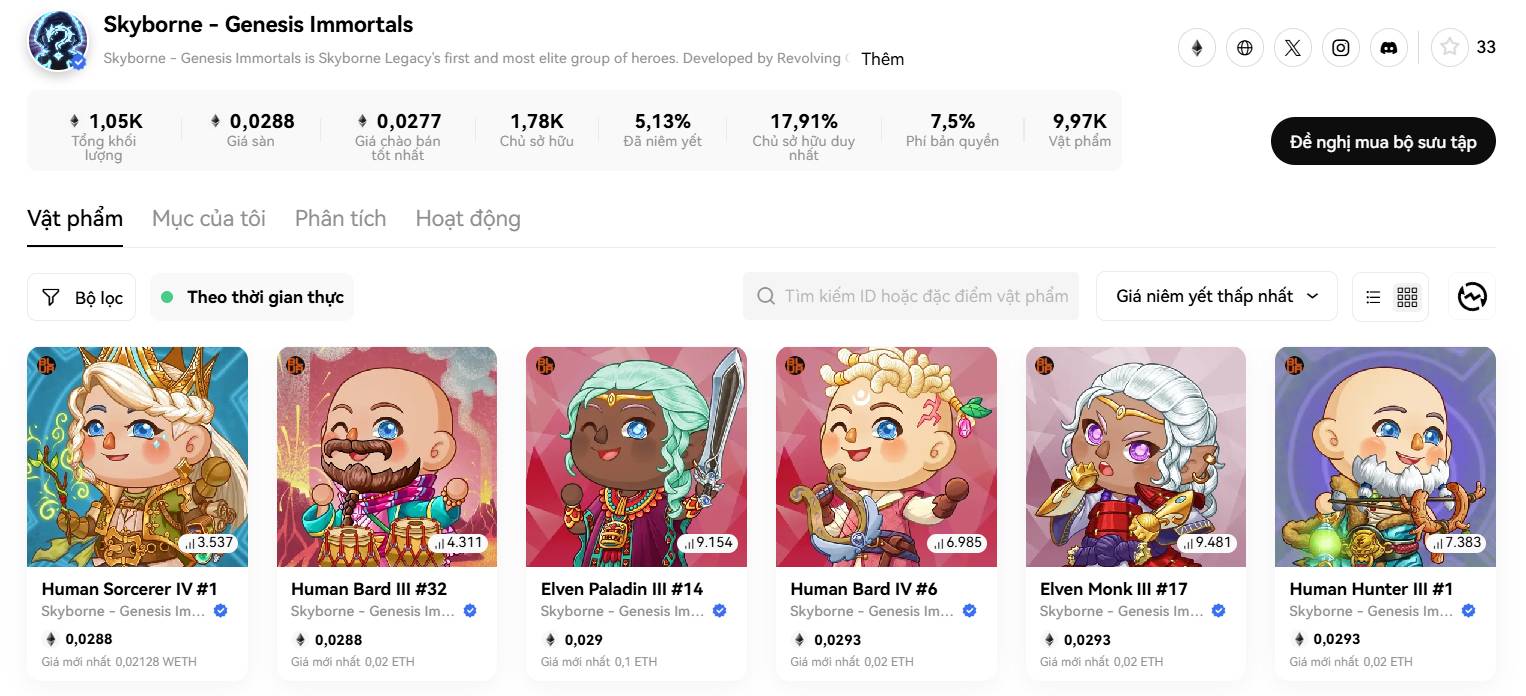Switch to list view layout

coord(1373,297)
